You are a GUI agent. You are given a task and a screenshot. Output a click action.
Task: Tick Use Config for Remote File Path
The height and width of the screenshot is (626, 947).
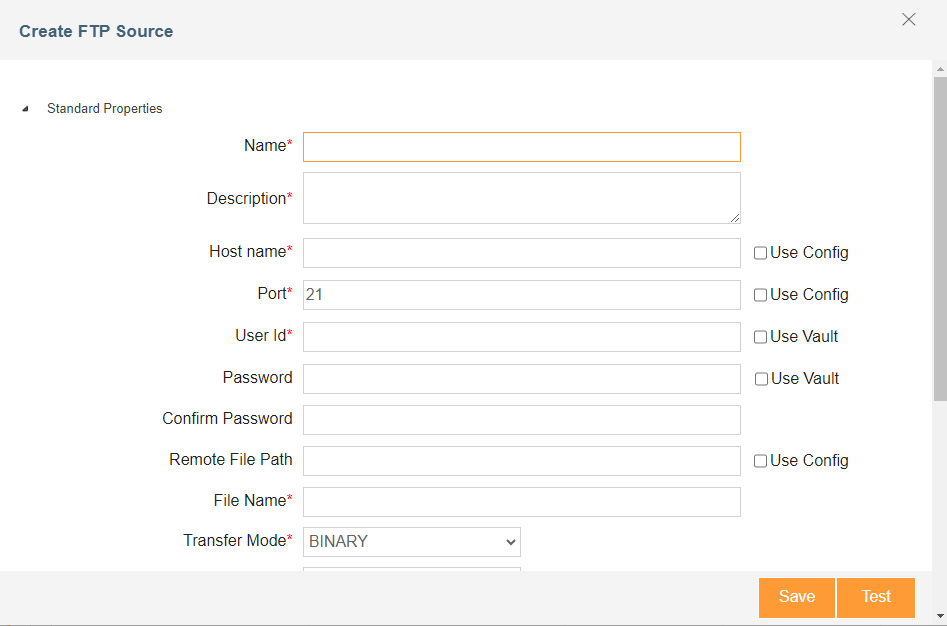[x=760, y=461]
